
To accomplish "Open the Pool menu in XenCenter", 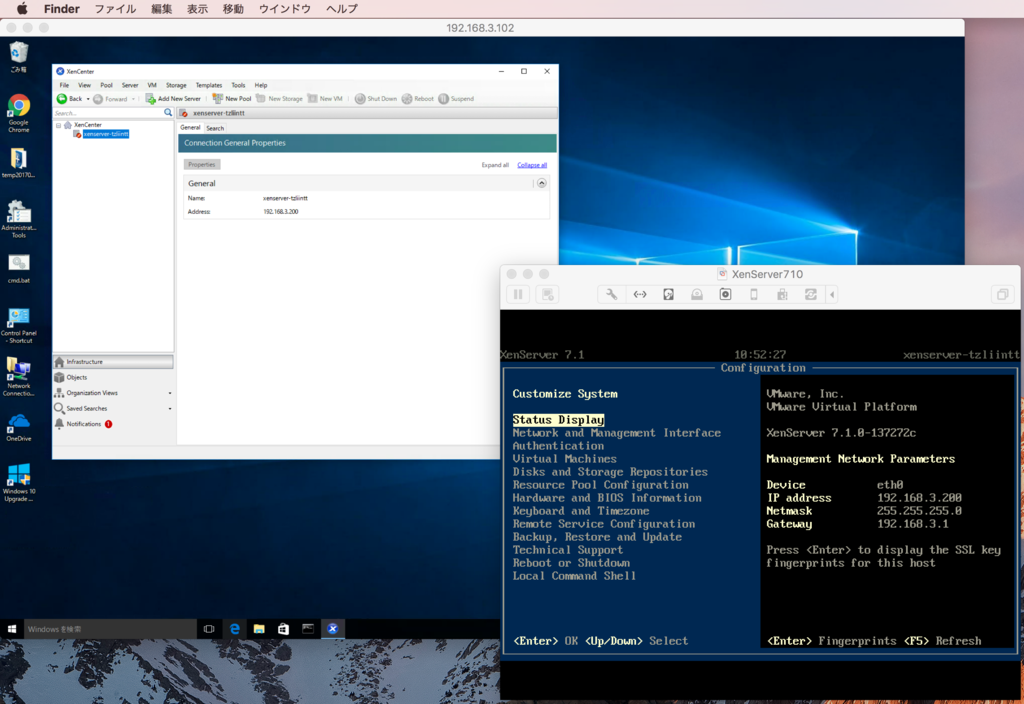I will 106,85.
